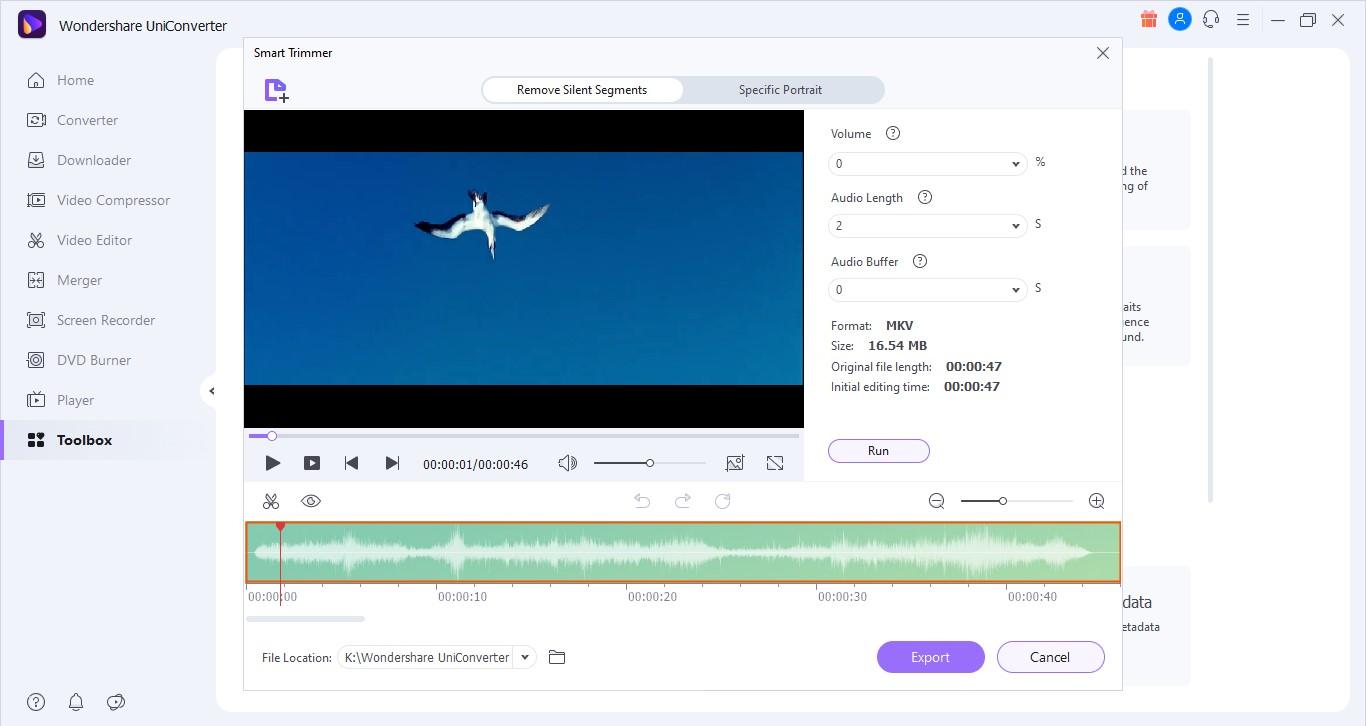
Task: Click the gift box icon in title bar
Action: 1148,19
